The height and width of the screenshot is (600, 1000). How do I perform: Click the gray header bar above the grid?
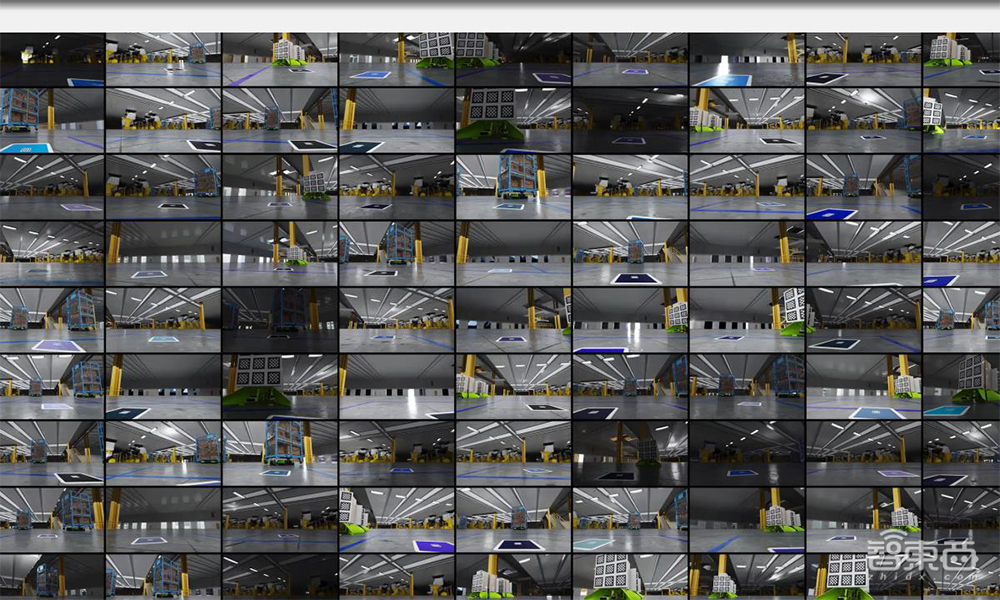click(500, 17)
